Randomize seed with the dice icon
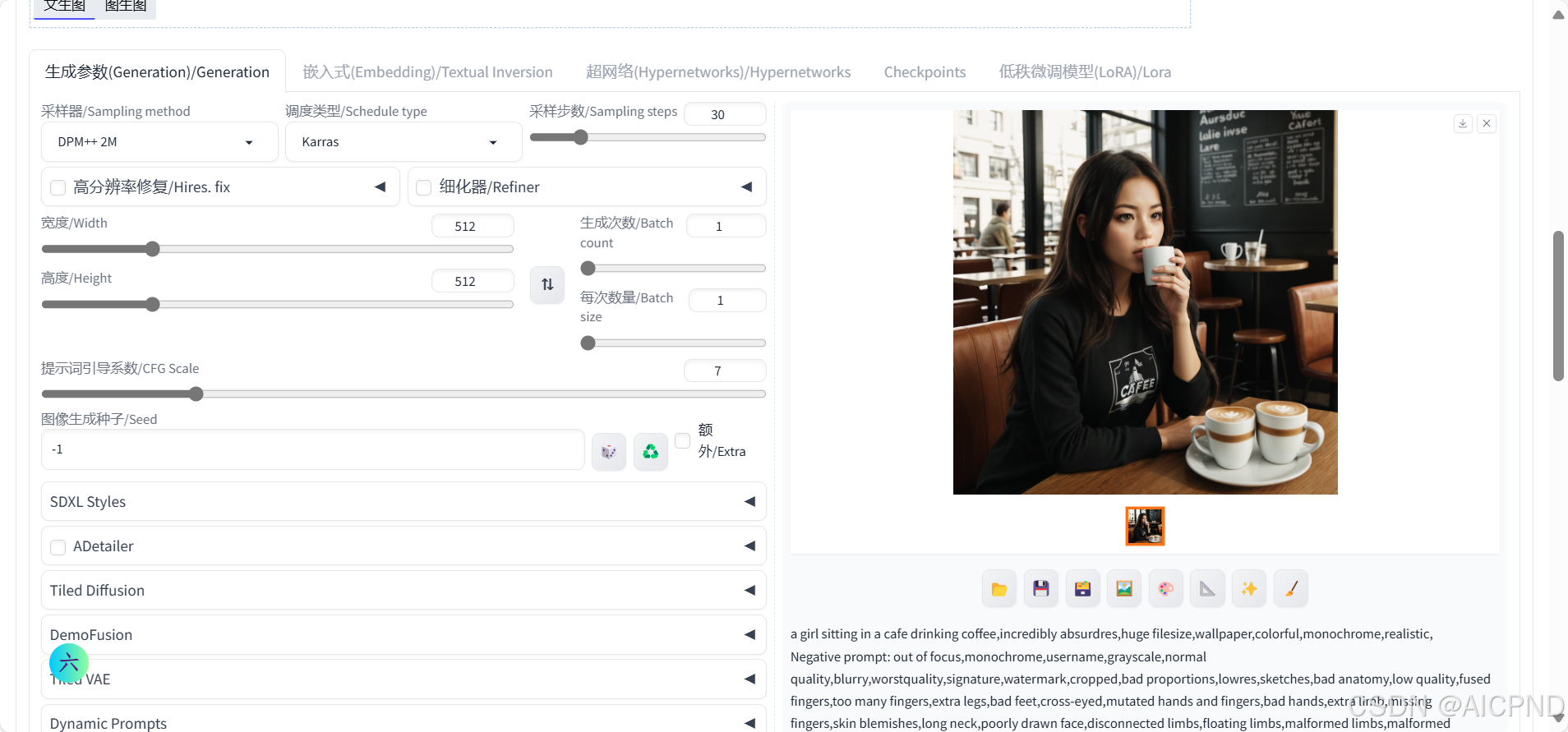The height and width of the screenshot is (732, 1568). (609, 452)
